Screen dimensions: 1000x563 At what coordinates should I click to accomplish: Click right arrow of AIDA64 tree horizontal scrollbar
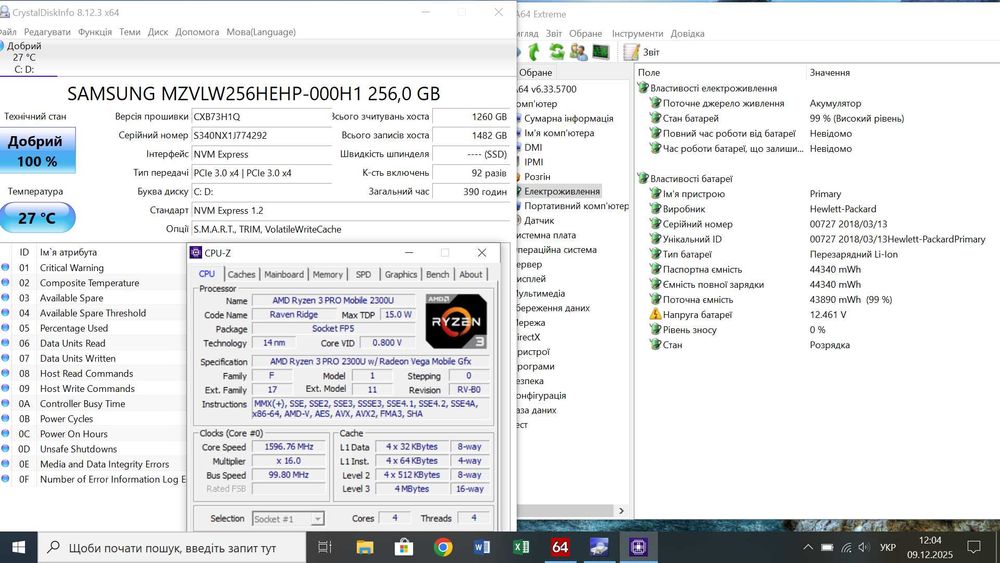(621, 511)
